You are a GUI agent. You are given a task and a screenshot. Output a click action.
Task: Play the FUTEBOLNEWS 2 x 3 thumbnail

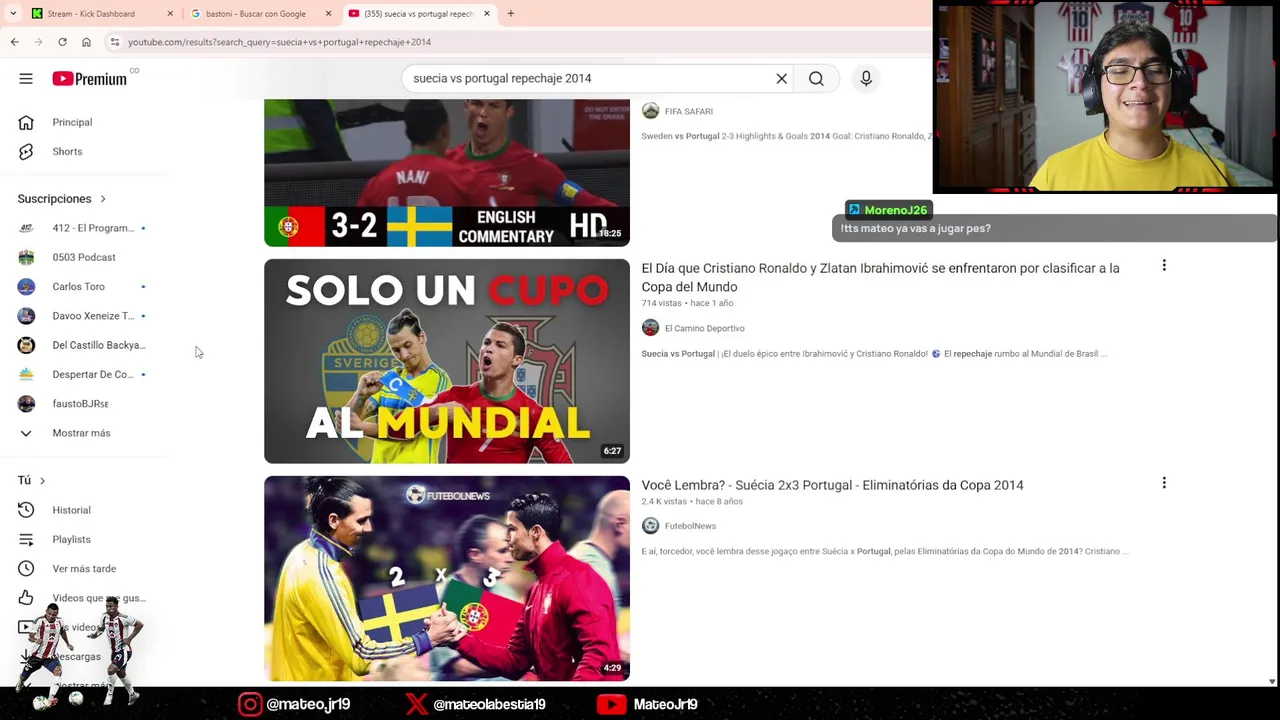(447, 578)
